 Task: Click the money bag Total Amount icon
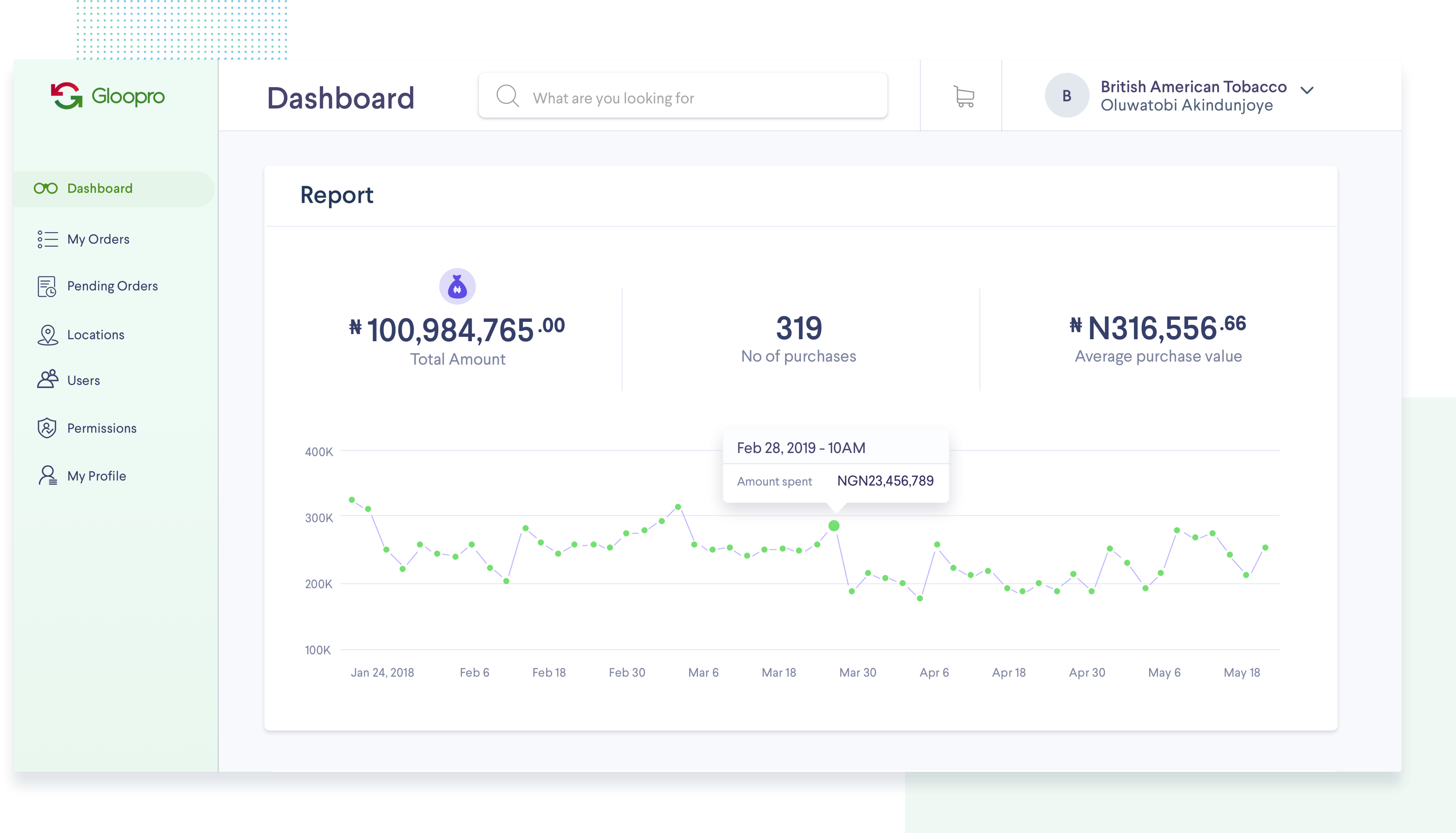[457, 286]
